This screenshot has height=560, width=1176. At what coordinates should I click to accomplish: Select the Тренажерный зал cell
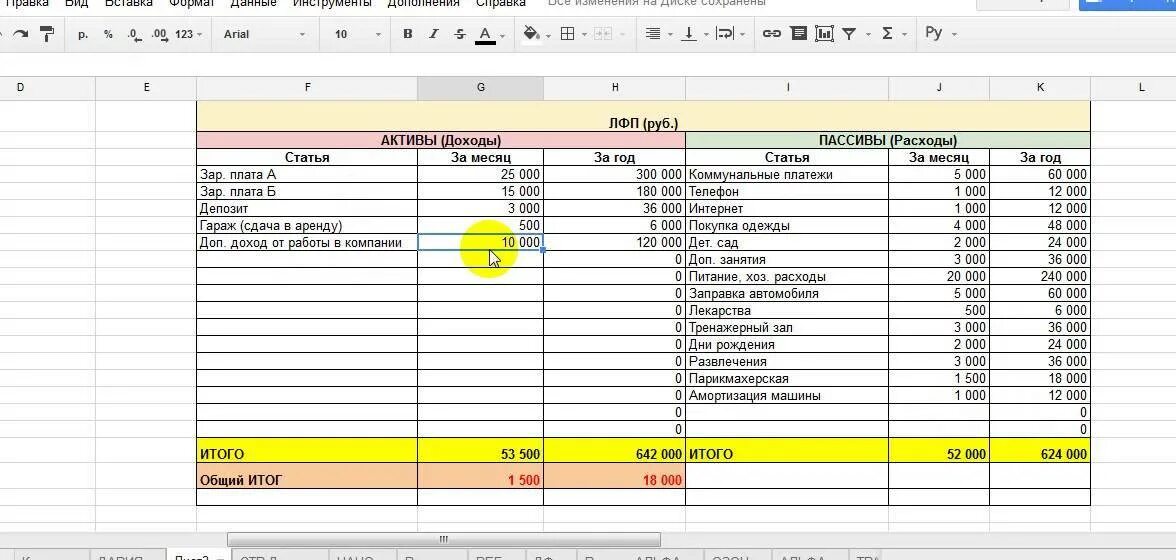pos(787,328)
